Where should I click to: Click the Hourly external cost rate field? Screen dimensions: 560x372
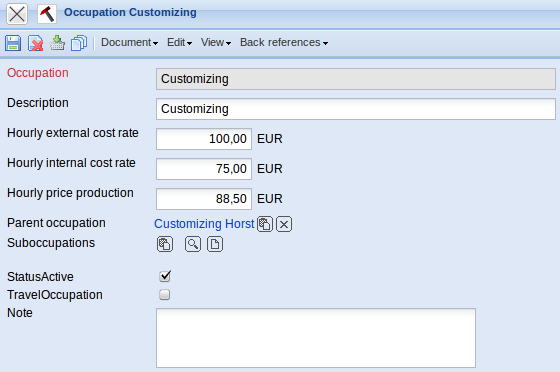pyautogui.click(x=204, y=139)
